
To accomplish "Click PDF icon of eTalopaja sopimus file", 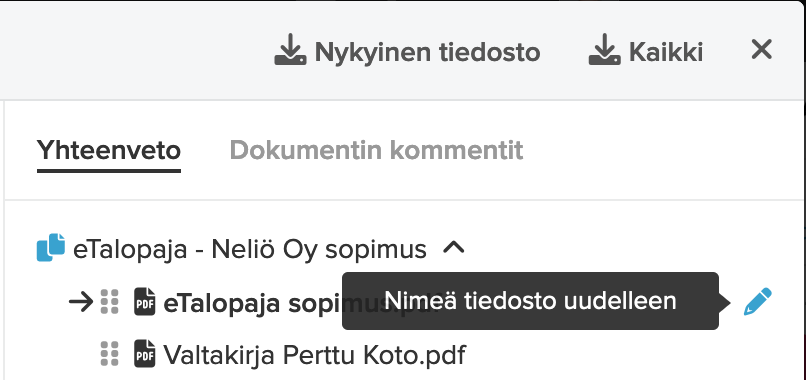I will [144, 302].
